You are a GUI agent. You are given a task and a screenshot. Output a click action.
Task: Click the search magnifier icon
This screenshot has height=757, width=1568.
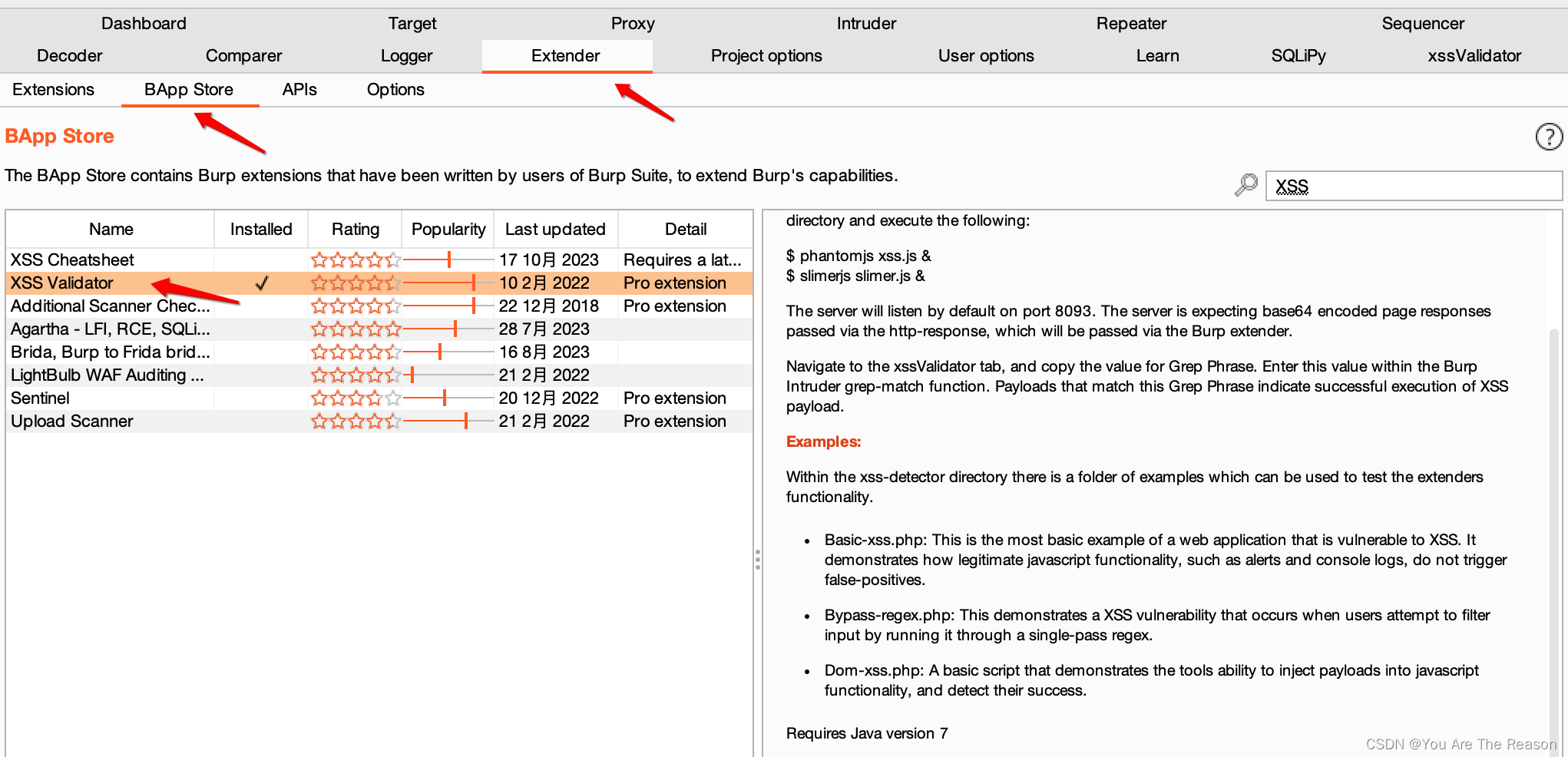click(x=1246, y=185)
